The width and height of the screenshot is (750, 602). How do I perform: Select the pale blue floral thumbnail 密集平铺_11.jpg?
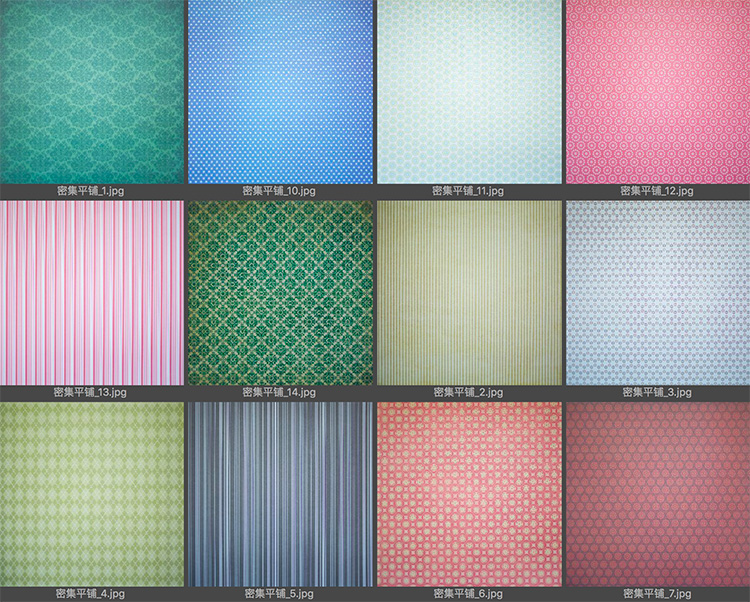click(469, 92)
